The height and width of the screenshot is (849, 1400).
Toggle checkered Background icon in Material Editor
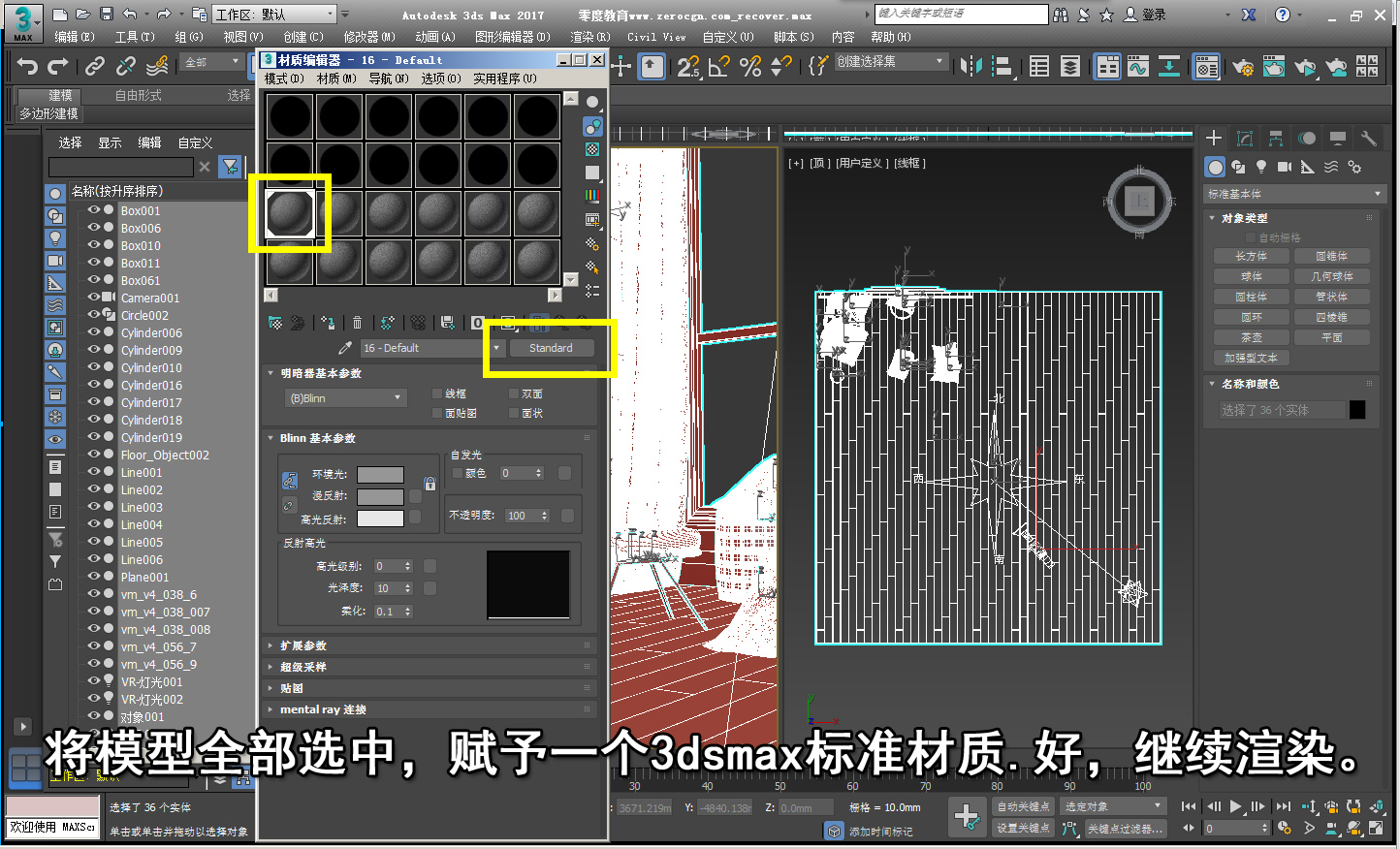[592, 149]
